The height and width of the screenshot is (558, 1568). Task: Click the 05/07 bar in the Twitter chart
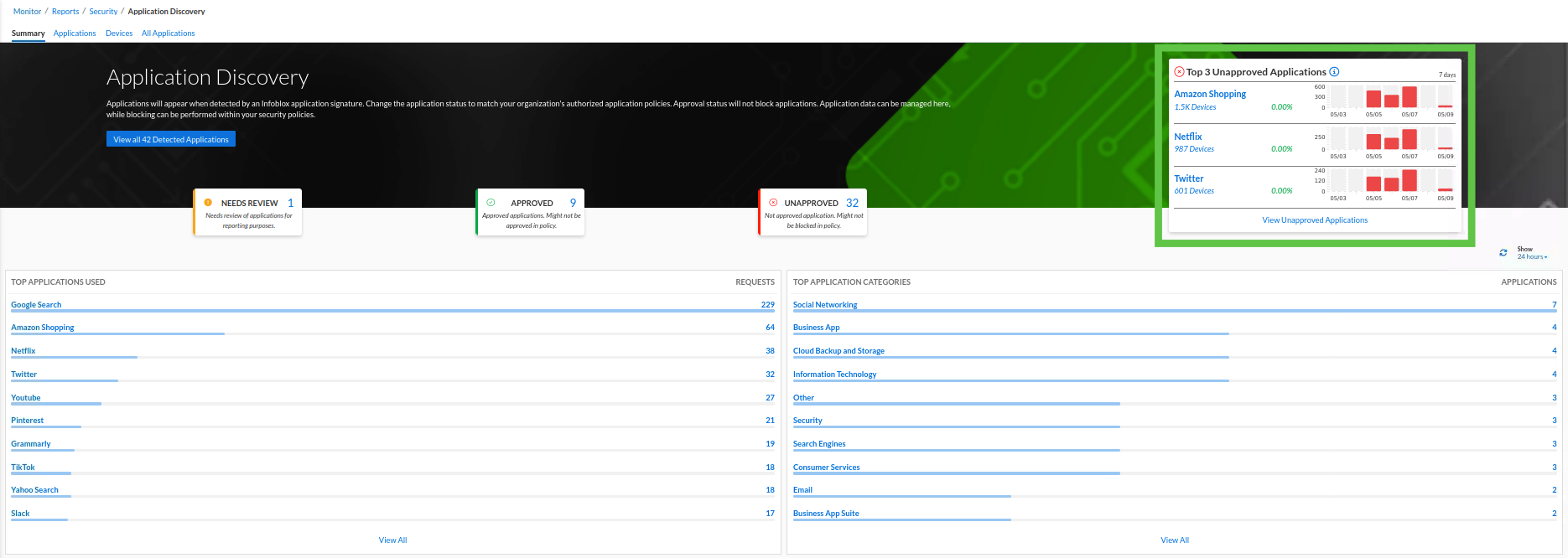coord(1410,181)
